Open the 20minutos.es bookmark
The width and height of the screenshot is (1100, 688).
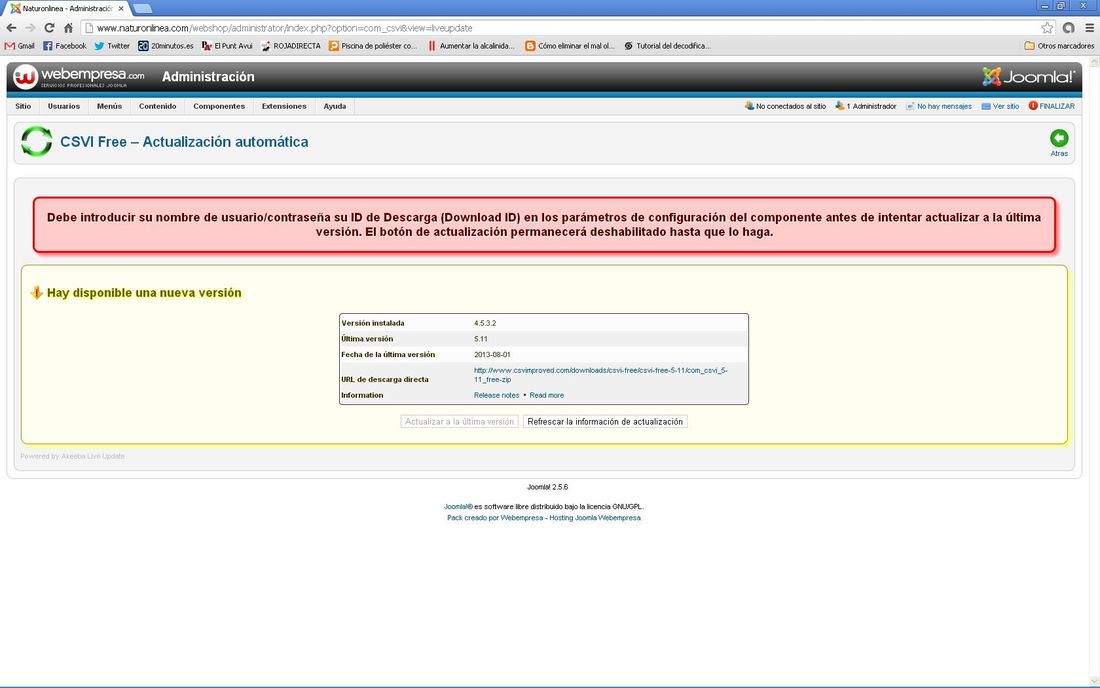(x=166, y=46)
